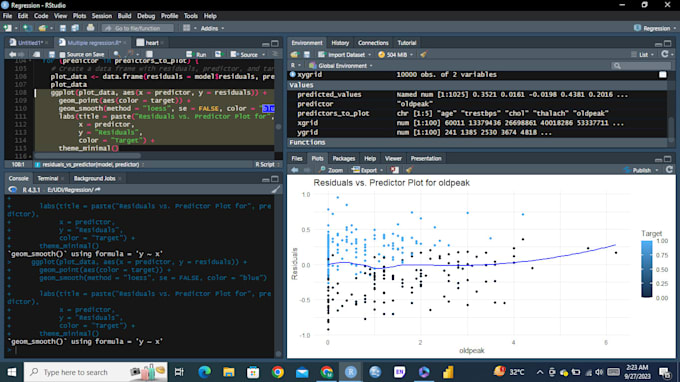
Task: Re-run the previous code region
Action: tap(218, 55)
